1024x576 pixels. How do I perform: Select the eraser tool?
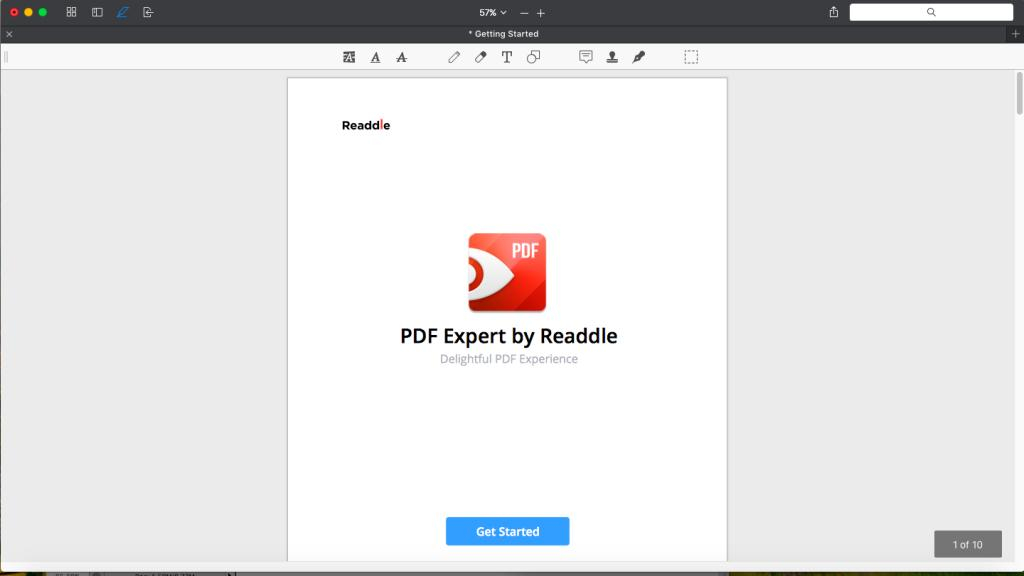coord(480,57)
